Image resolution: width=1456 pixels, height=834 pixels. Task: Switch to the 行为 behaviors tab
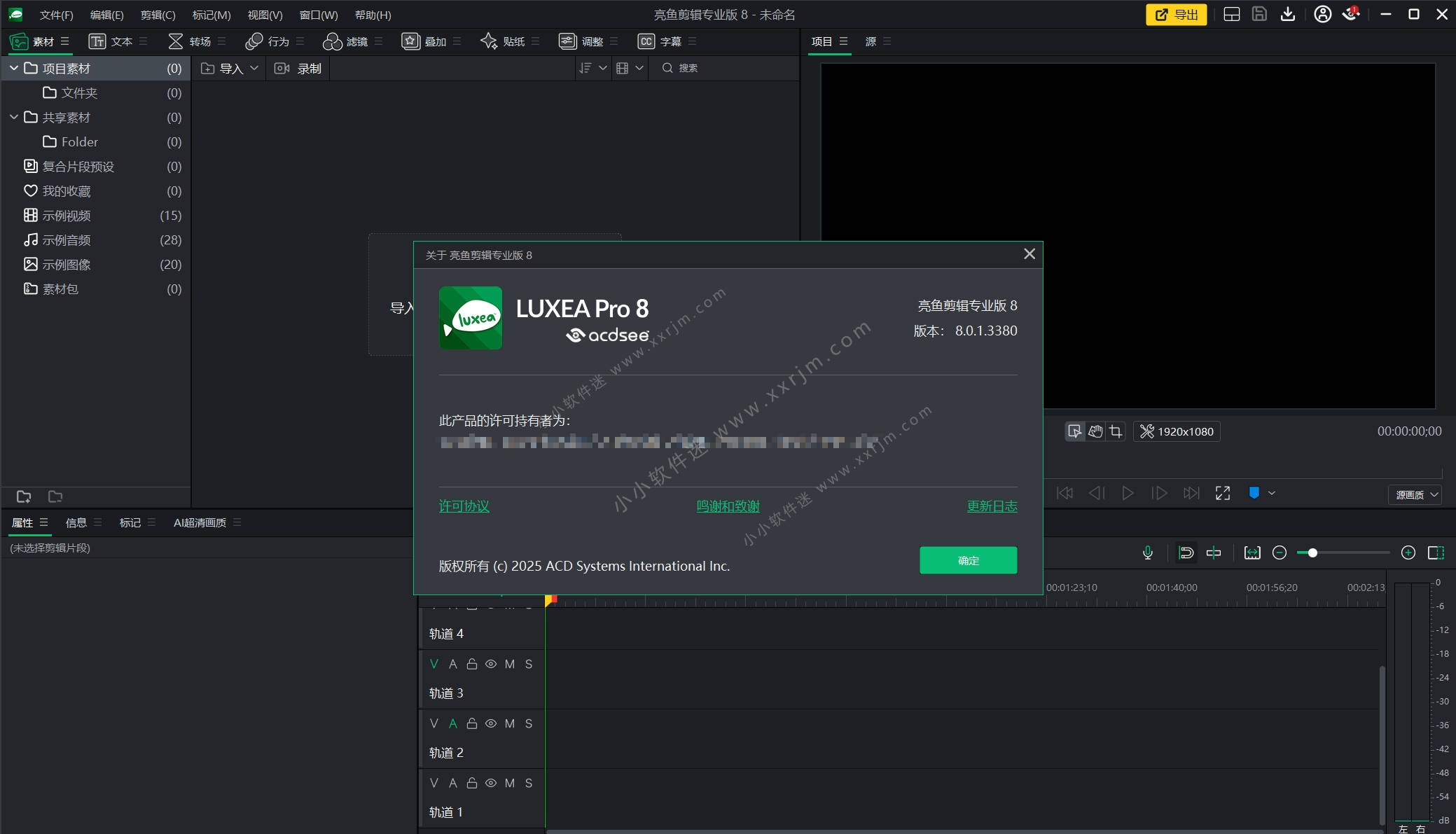tap(268, 41)
